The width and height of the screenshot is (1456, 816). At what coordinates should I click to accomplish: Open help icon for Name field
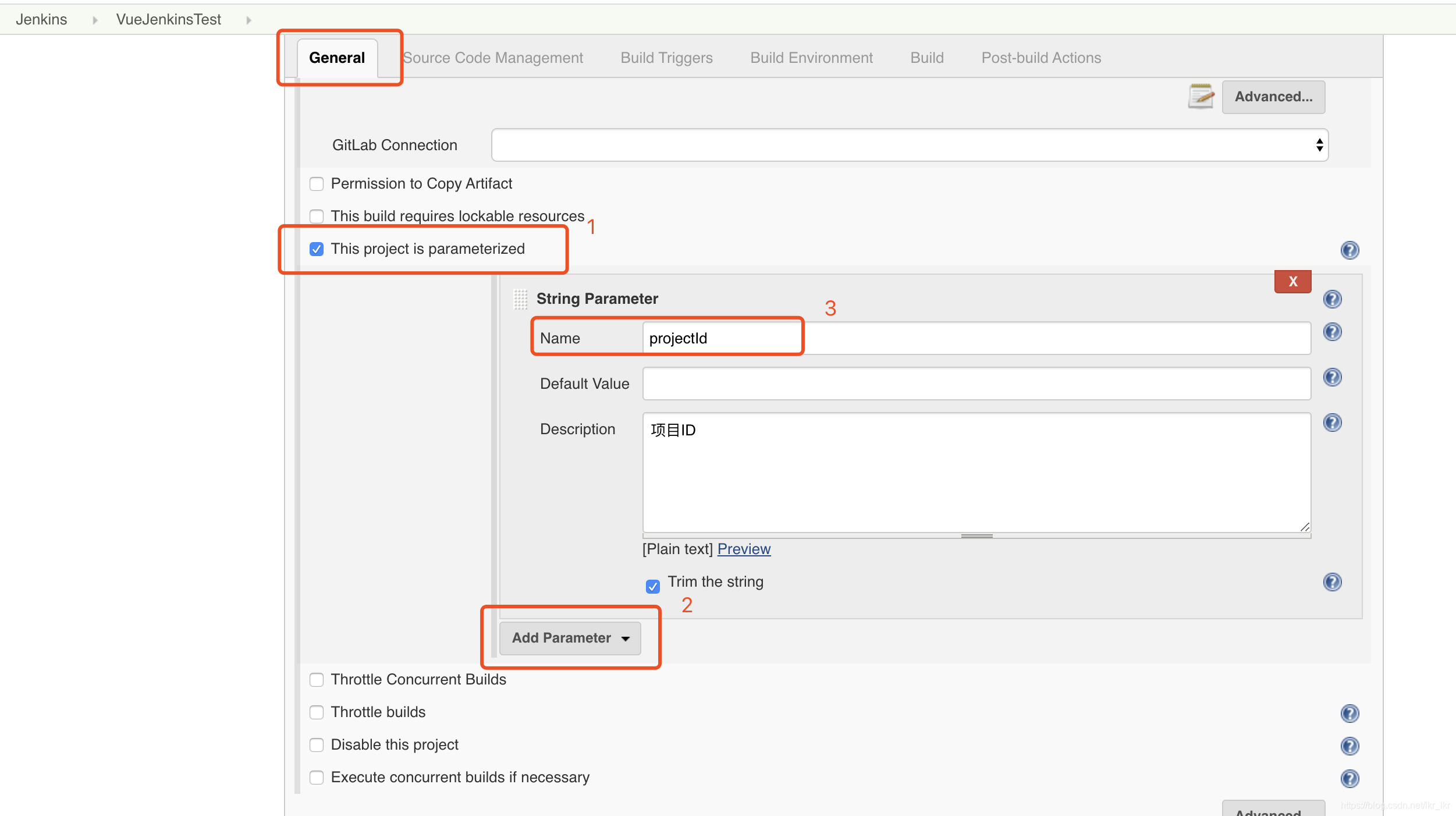(x=1332, y=332)
